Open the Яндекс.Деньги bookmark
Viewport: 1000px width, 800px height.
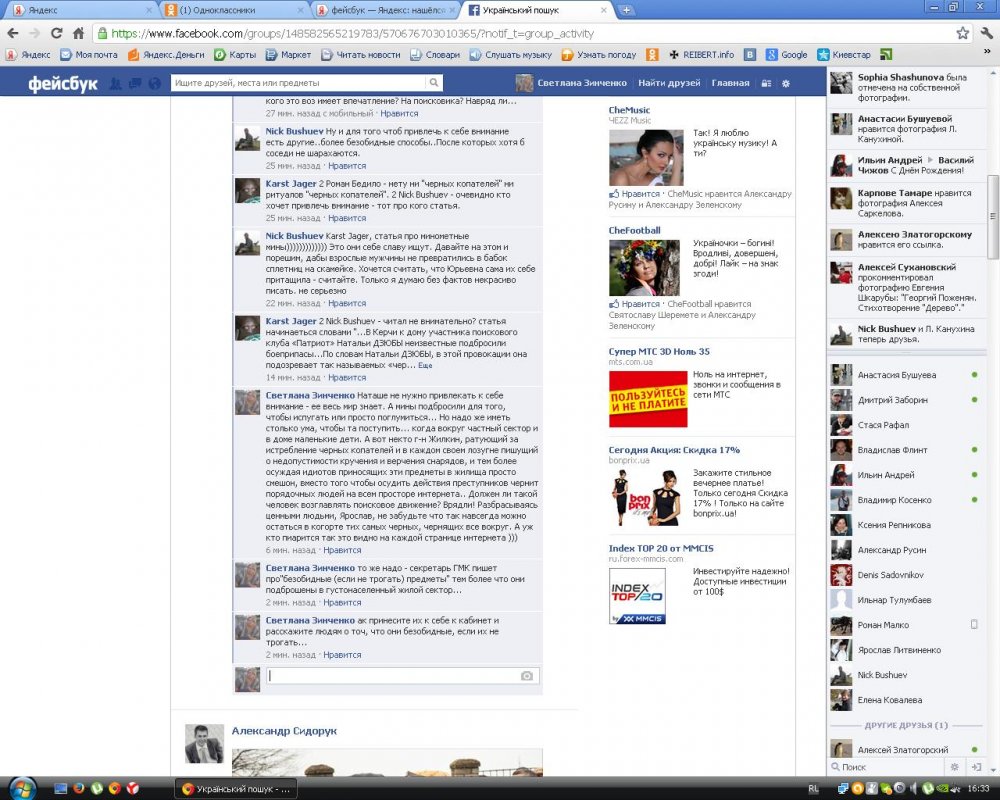[x=166, y=55]
